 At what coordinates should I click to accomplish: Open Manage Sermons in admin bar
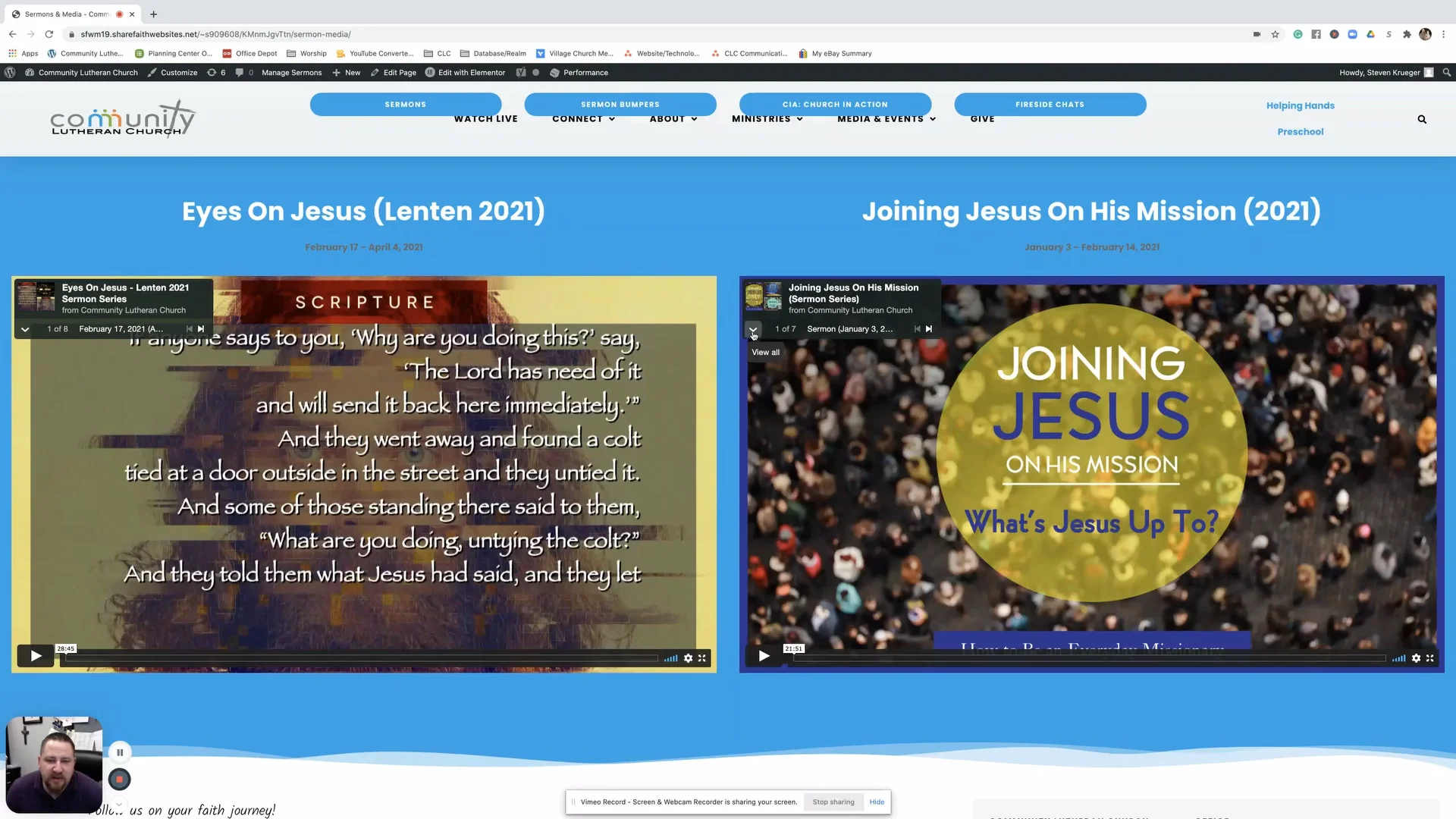(291, 73)
